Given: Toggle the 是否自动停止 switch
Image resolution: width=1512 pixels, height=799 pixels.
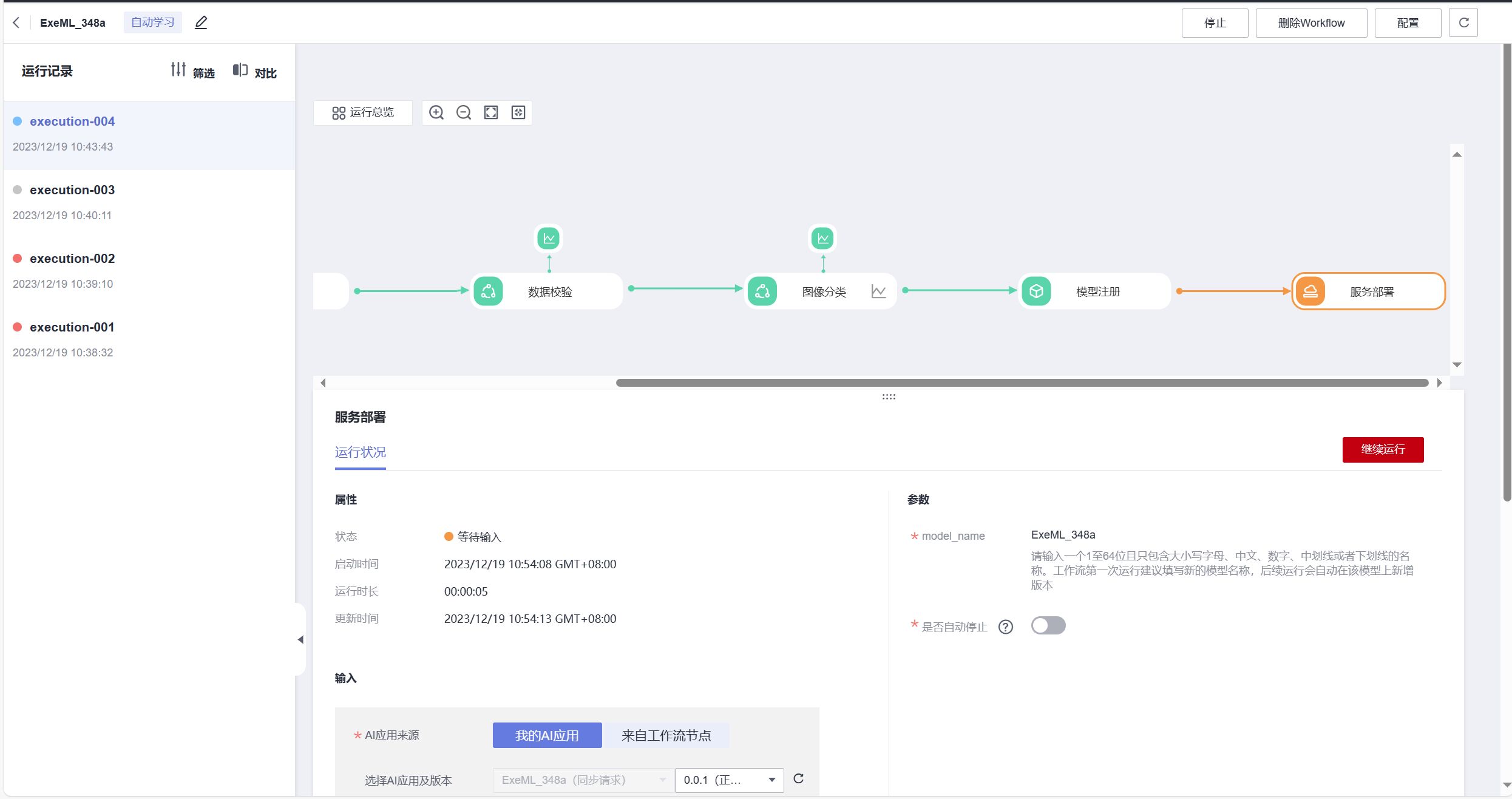Looking at the screenshot, I should [1048, 625].
